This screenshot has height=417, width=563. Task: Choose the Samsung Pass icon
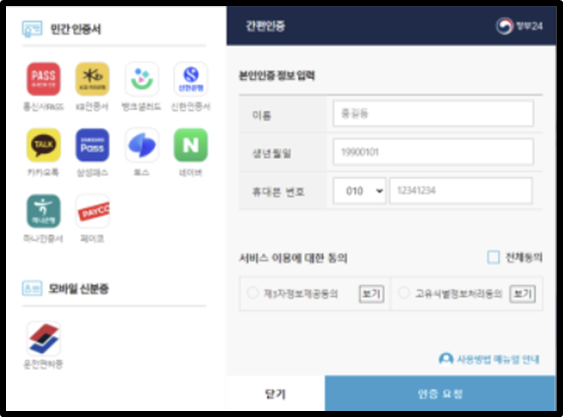pos(92,145)
